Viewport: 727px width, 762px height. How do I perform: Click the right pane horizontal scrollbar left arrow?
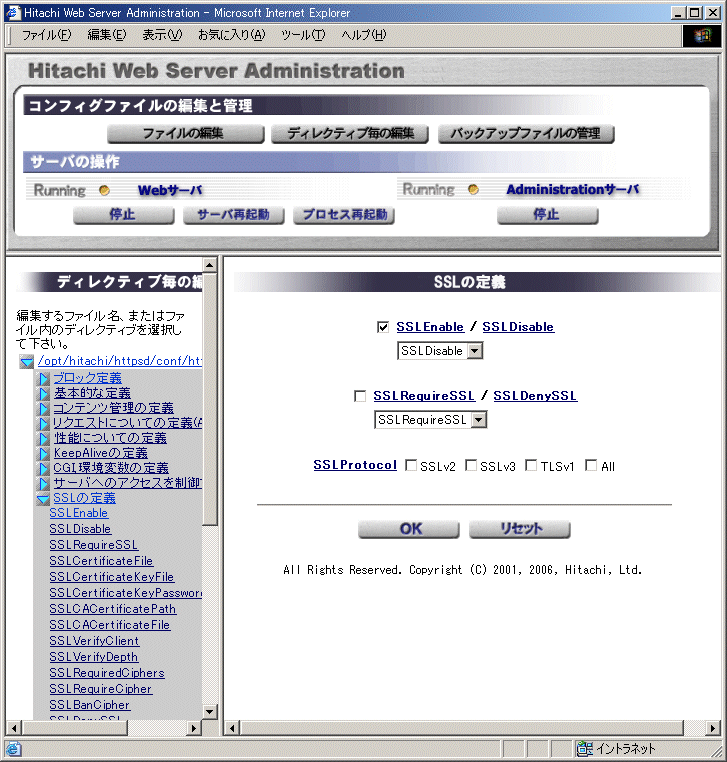pos(232,728)
